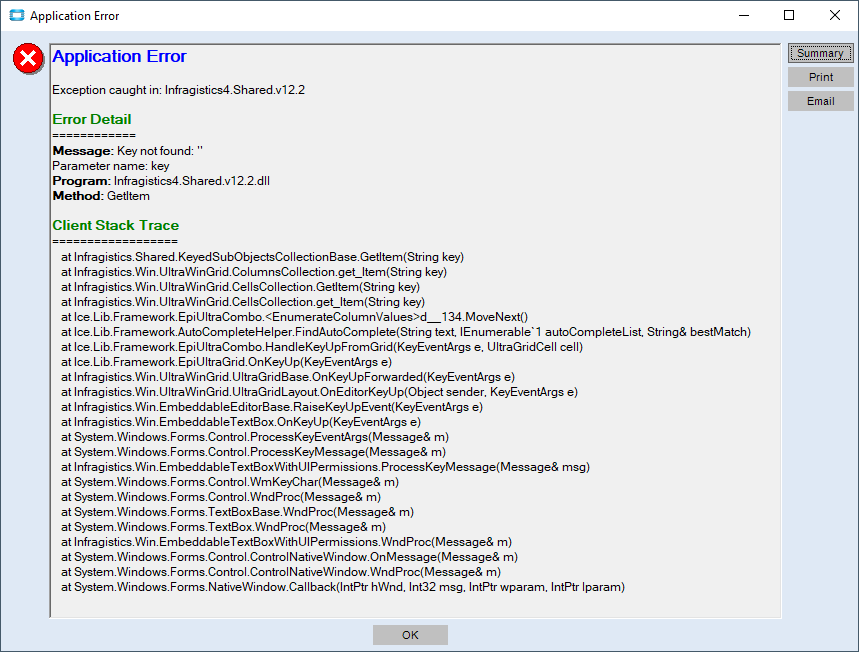859x652 pixels.
Task: Click the KeyedSubObjectsCollectionBase.GetItem stack line
Action: click(x=262, y=257)
